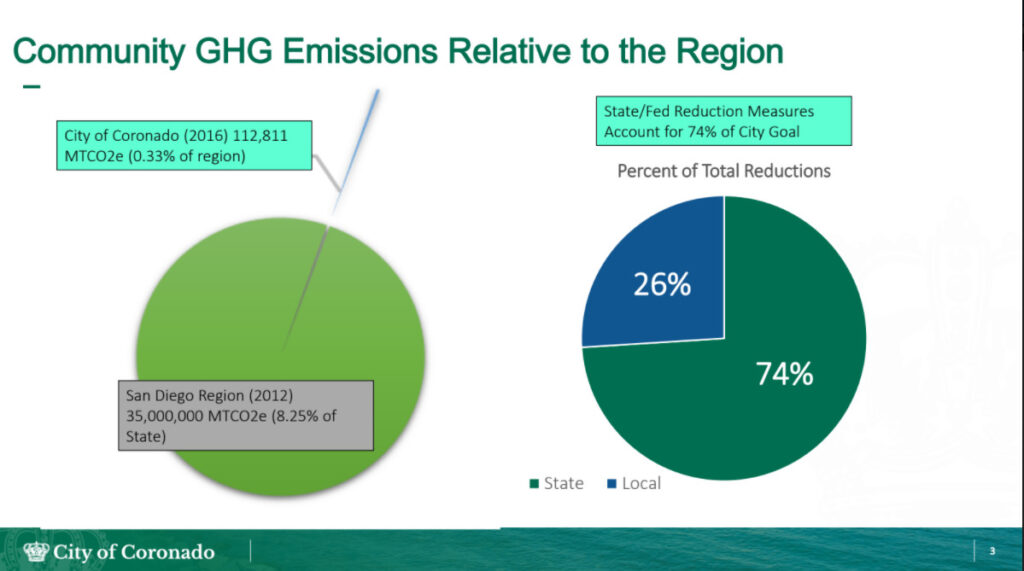Click the slide title 'Community GHG Emissions'
The width and height of the screenshot is (1024, 571).
400,50
